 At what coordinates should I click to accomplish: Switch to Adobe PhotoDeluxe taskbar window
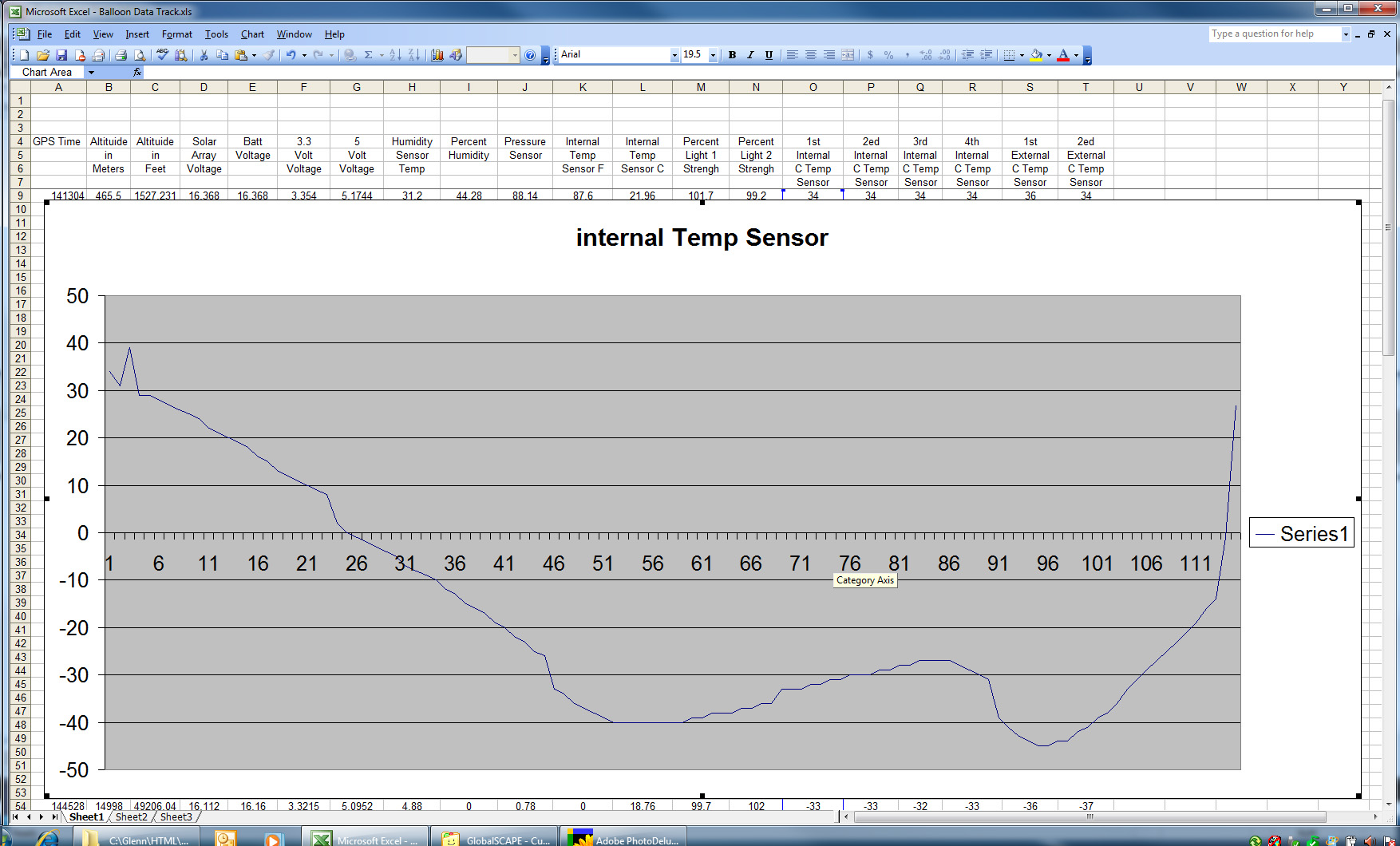[x=624, y=838]
